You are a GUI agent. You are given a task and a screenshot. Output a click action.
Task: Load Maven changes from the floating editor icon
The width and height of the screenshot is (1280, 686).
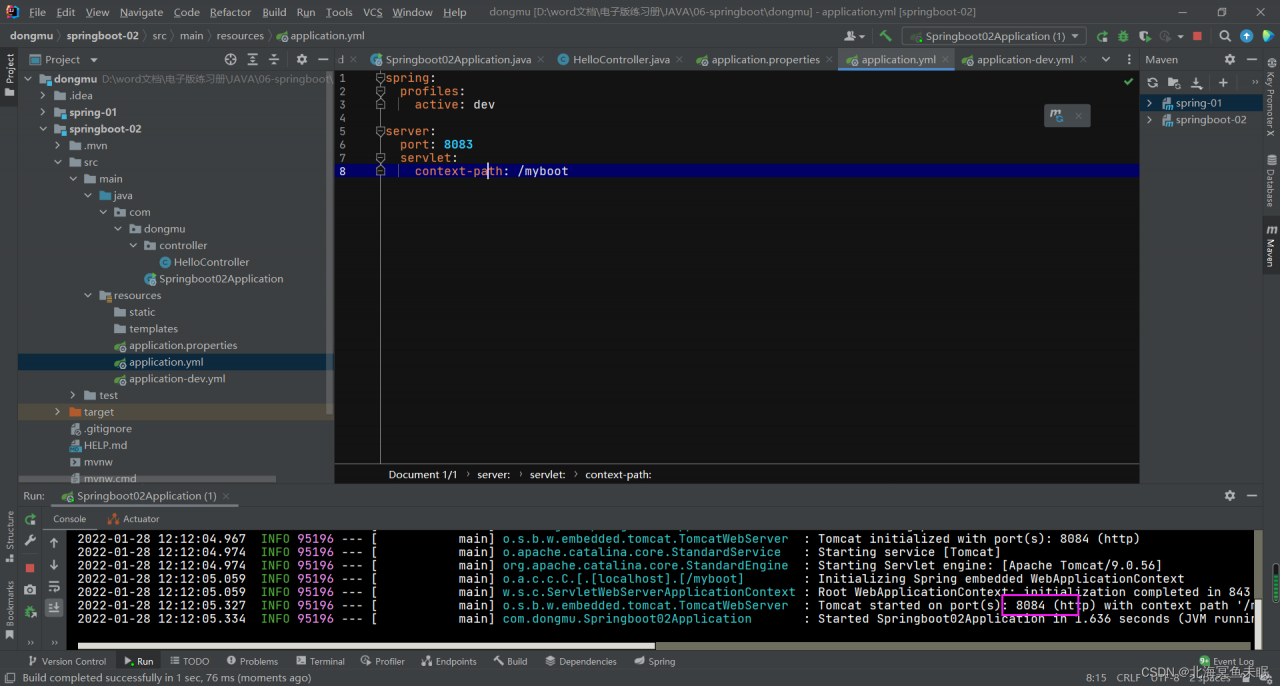(x=1057, y=116)
